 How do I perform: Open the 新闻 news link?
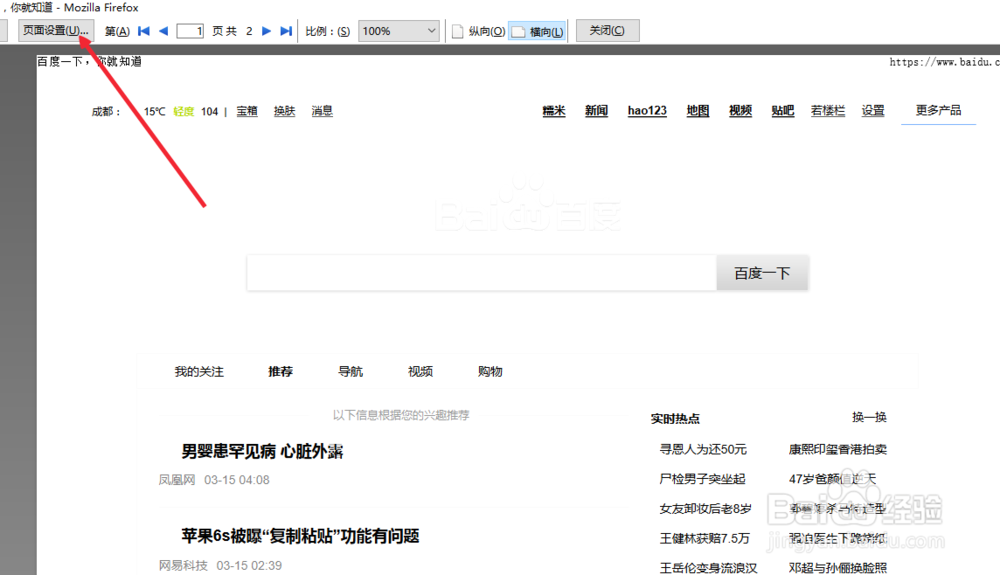(x=596, y=110)
